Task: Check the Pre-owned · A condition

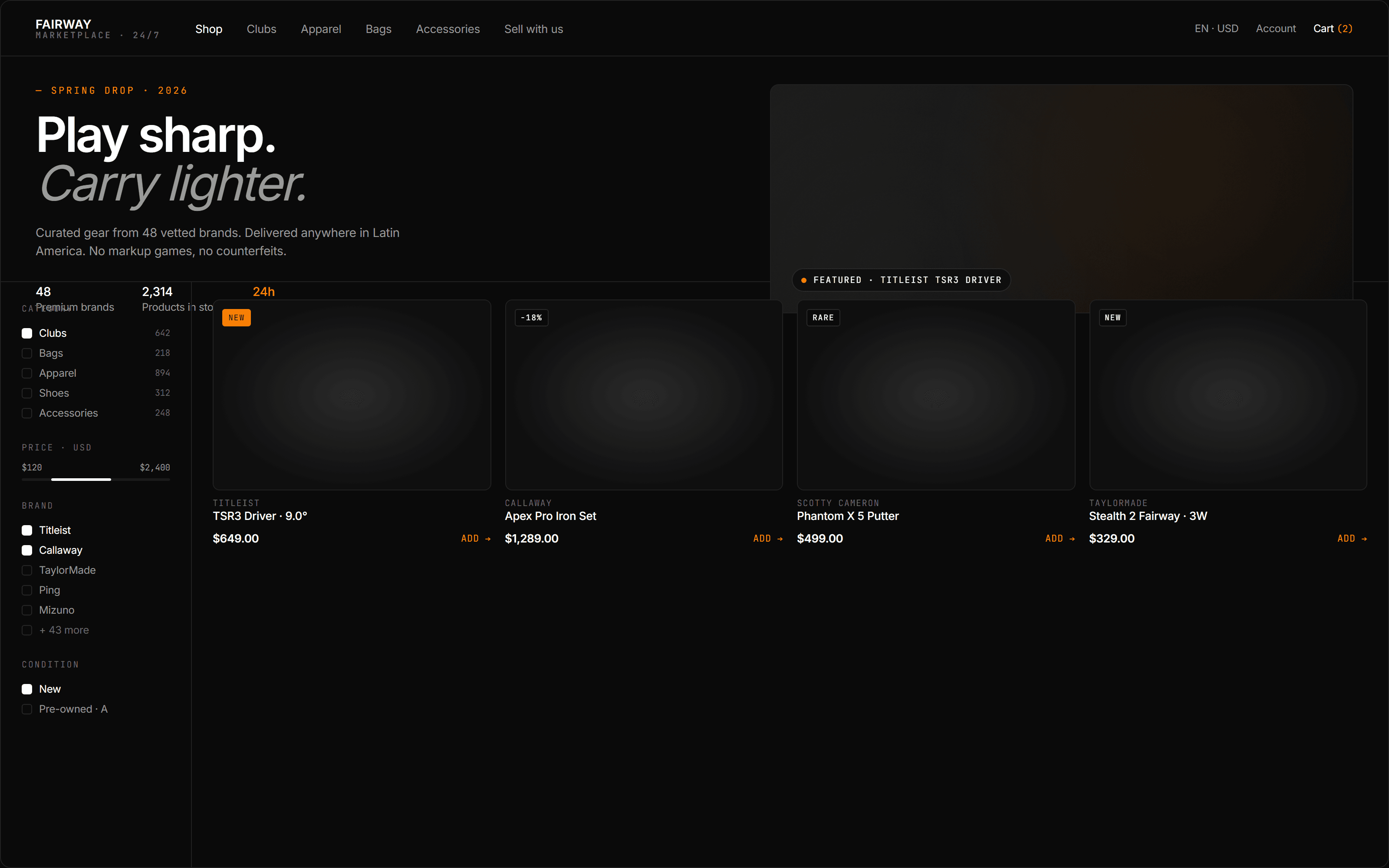Action: [x=27, y=709]
